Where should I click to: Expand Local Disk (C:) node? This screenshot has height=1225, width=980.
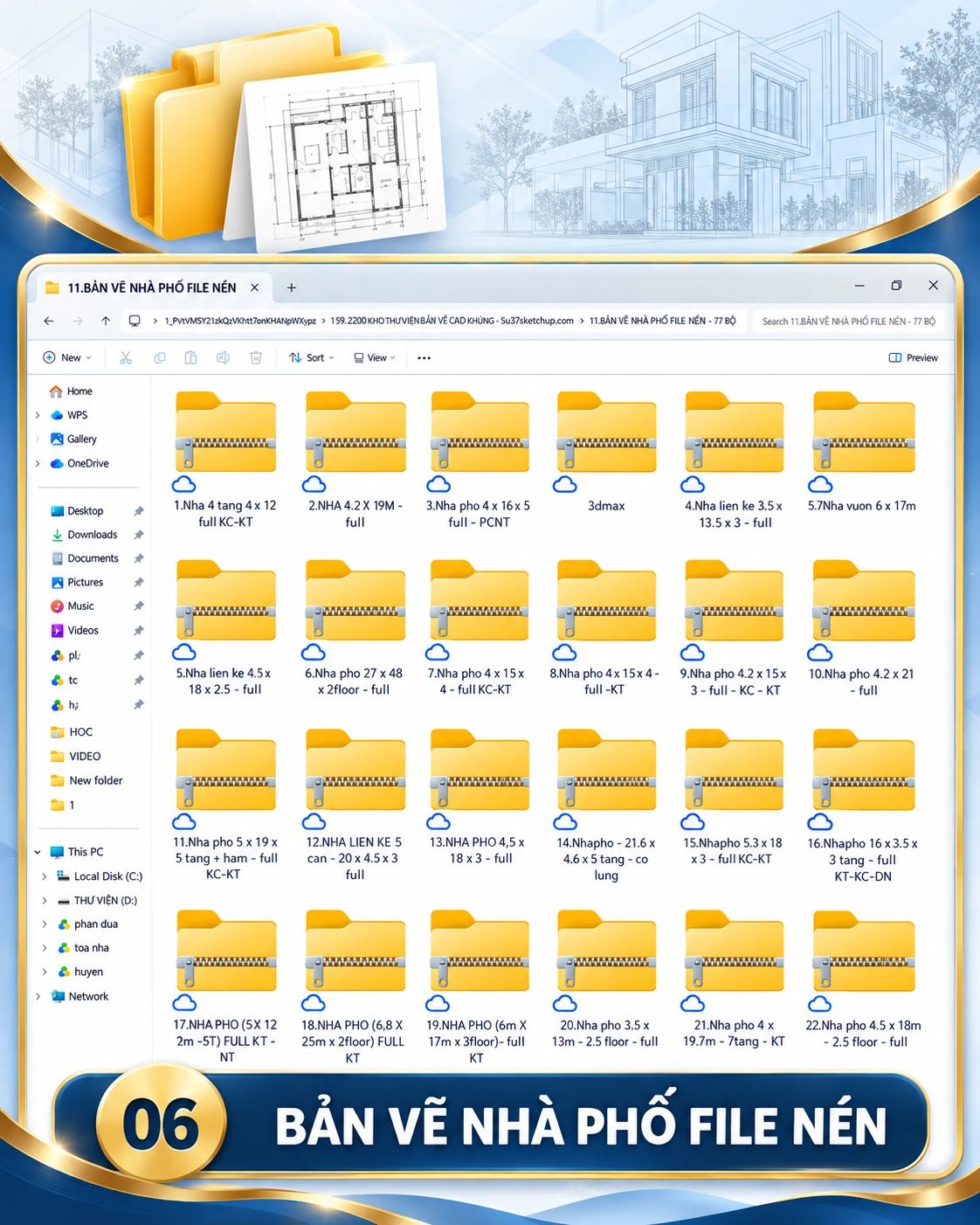pos(45,875)
